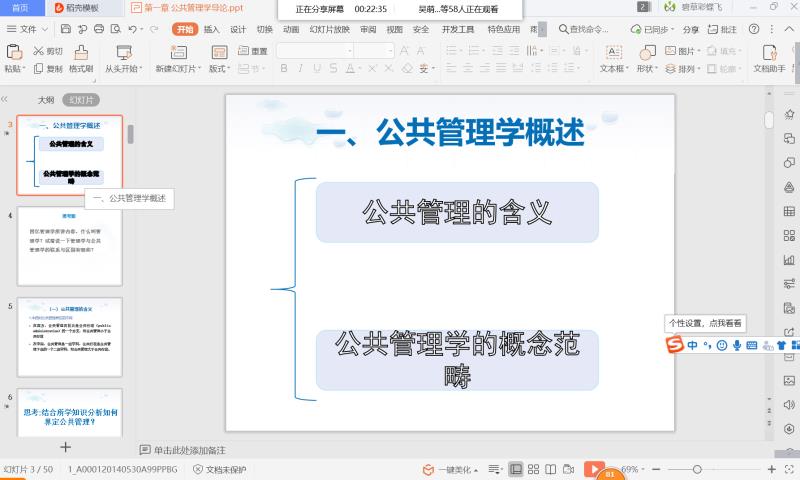
Task: Start slideshow with orange play button
Action: tap(594, 469)
